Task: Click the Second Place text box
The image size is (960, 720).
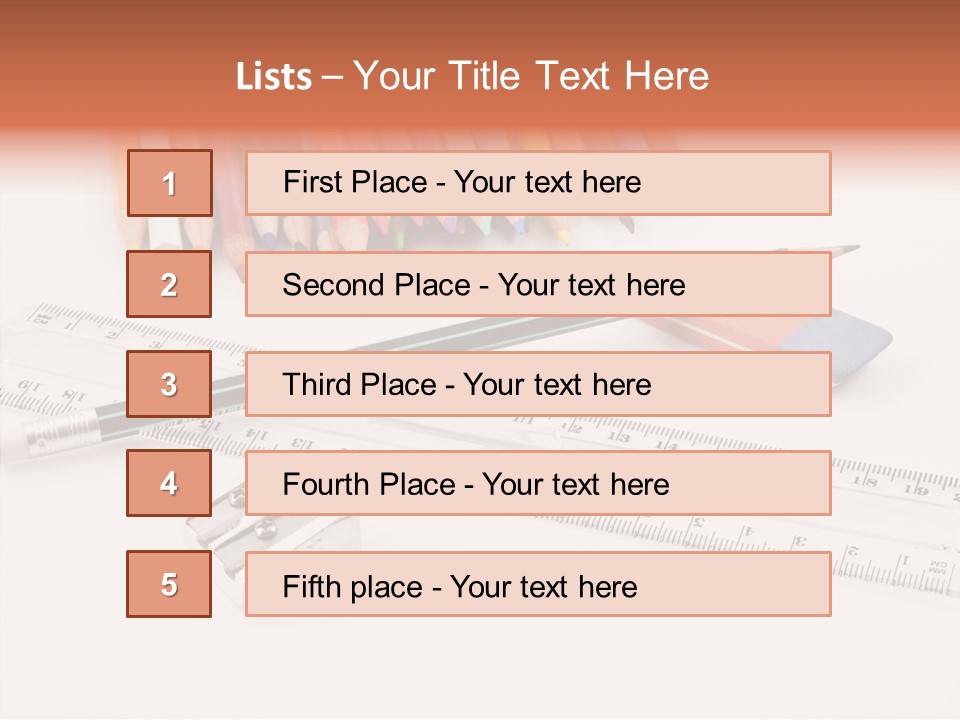Action: (538, 284)
